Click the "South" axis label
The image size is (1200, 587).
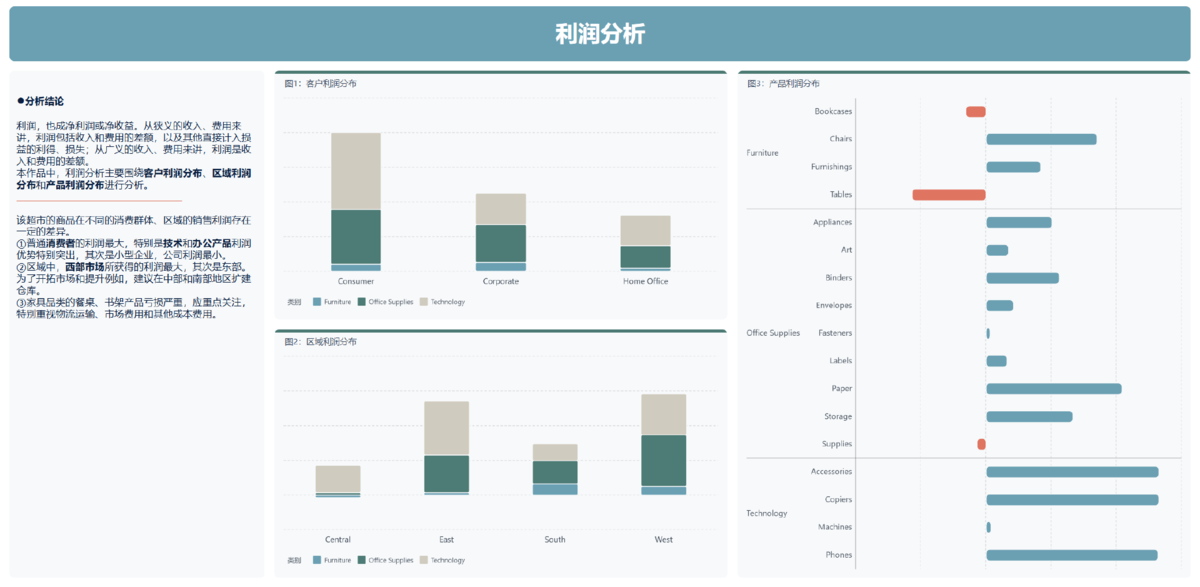(555, 539)
